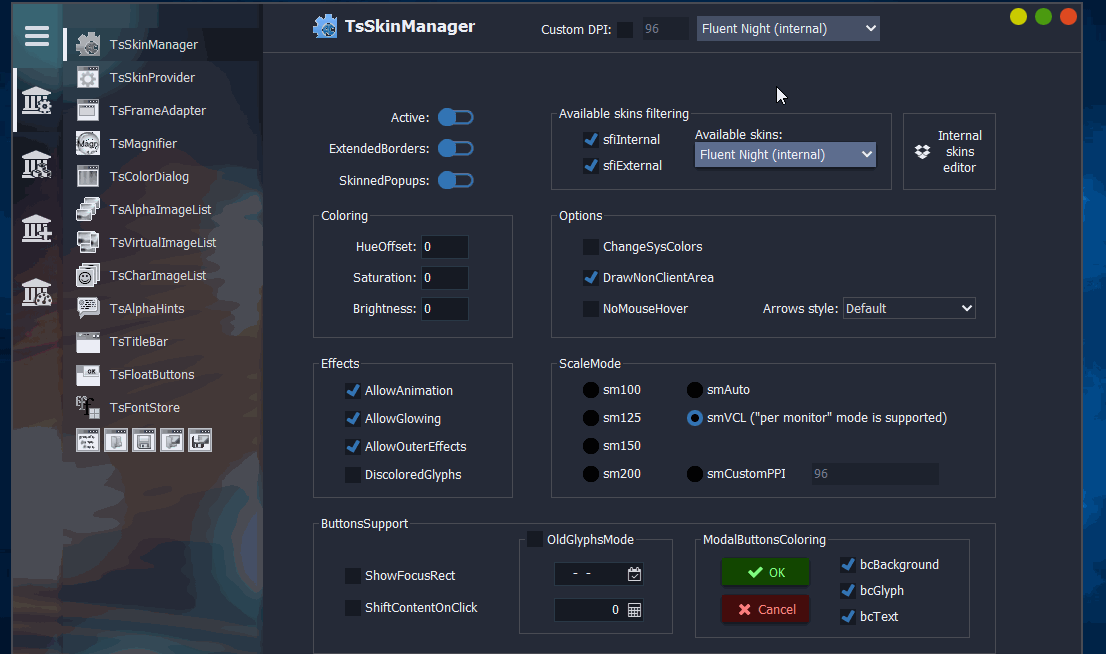
Task: Uncheck the AllowGlowing checkbox
Action: (353, 419)
